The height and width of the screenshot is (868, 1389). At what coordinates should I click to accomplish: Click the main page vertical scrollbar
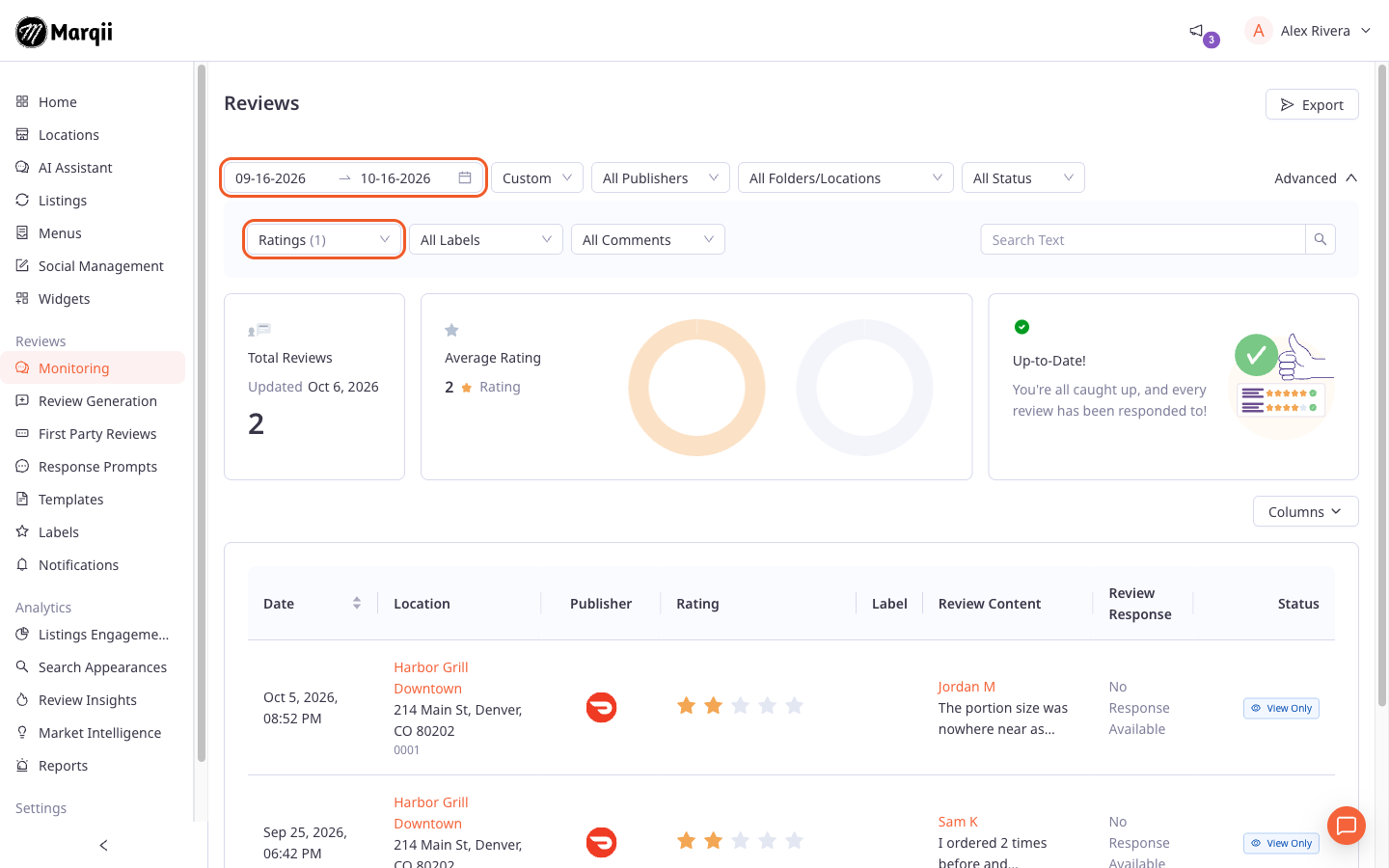(x=1381, y=386)
